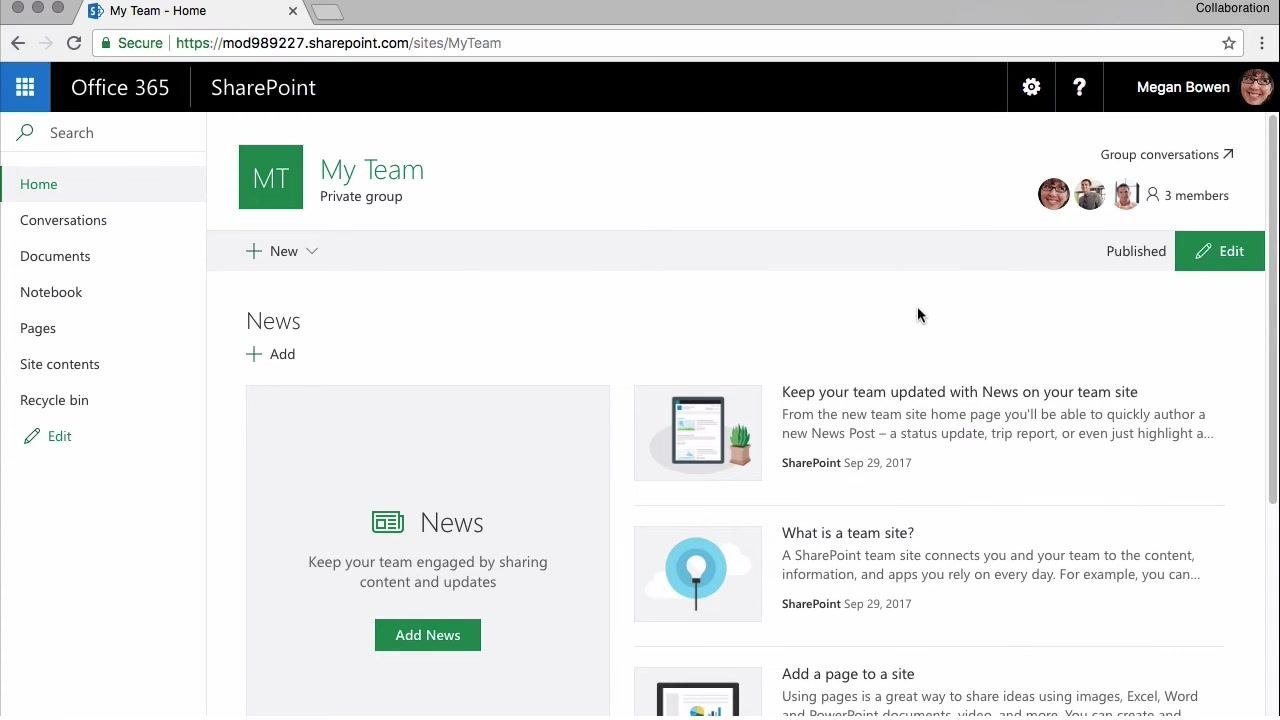Open Group conversations link
This screenshot has width=1280, height=720.
coord(1167,154)
